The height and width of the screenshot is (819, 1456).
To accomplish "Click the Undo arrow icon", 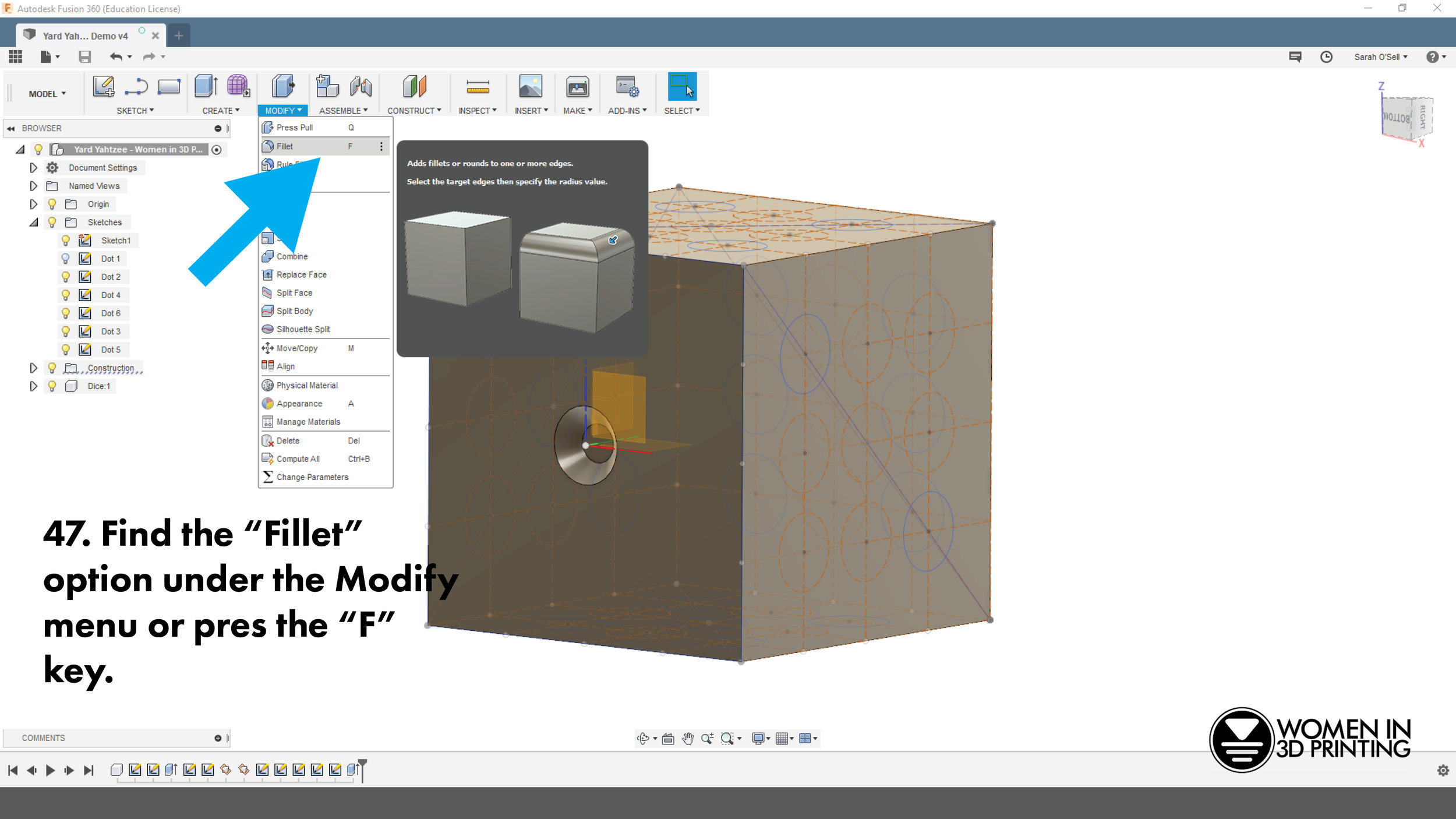I will coord(116,57).
